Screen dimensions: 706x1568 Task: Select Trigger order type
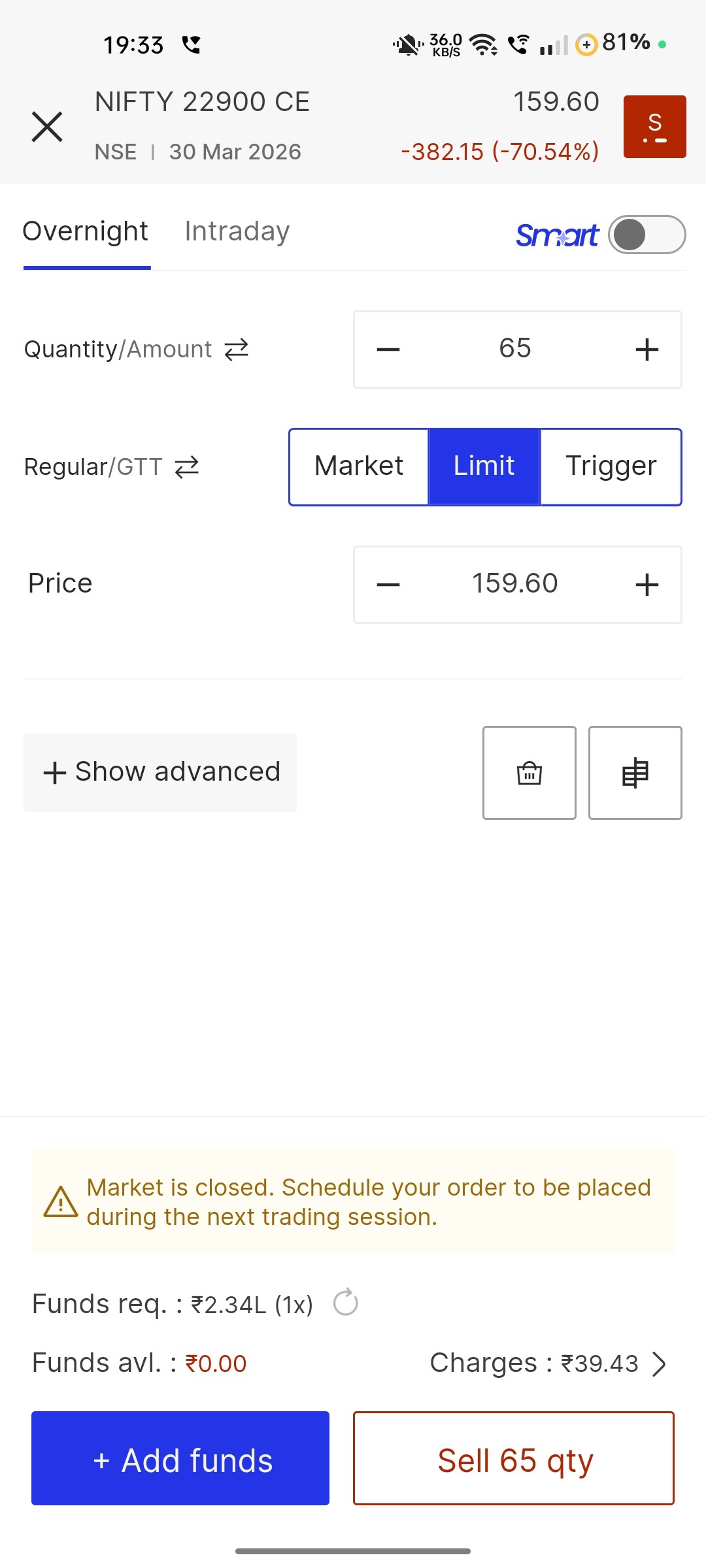(x=611, y=466)
